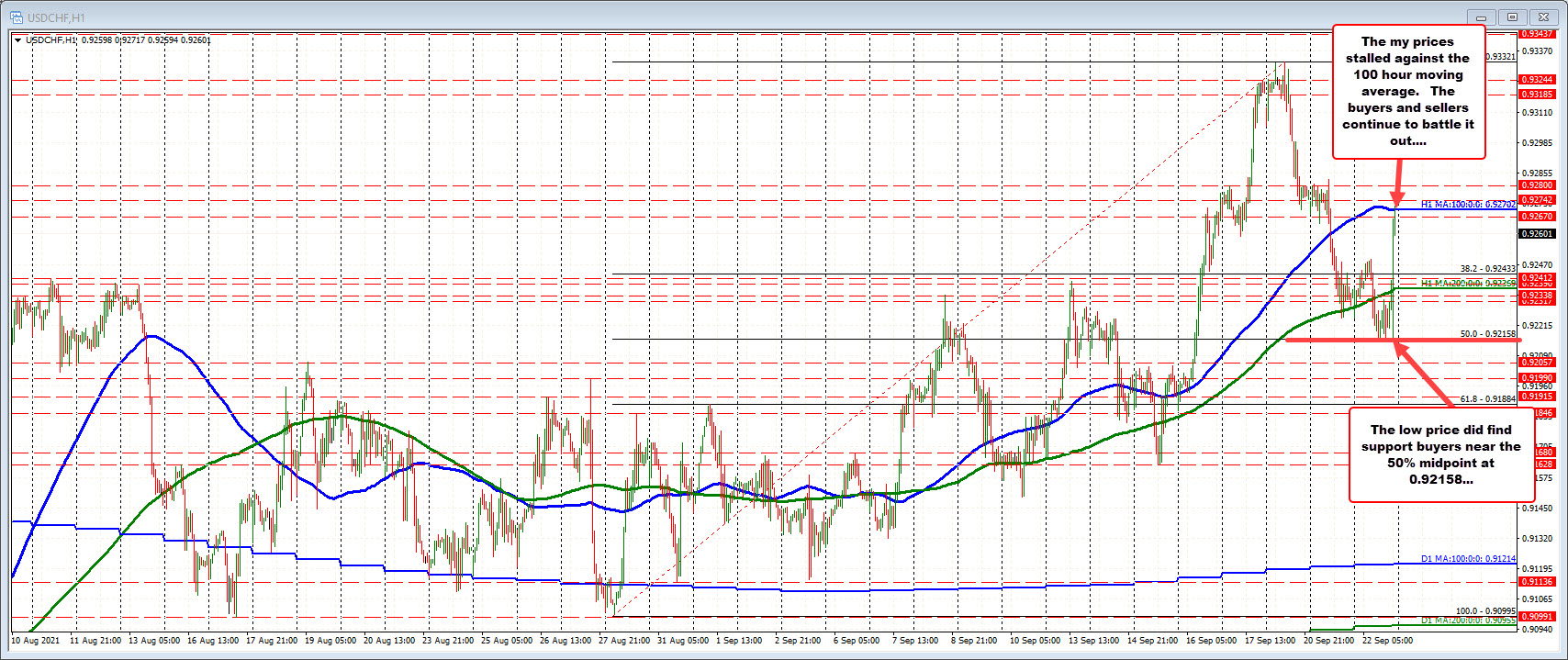Click the 0.92215 price scale value
1568x660 pixels.
pos(1538,325)
